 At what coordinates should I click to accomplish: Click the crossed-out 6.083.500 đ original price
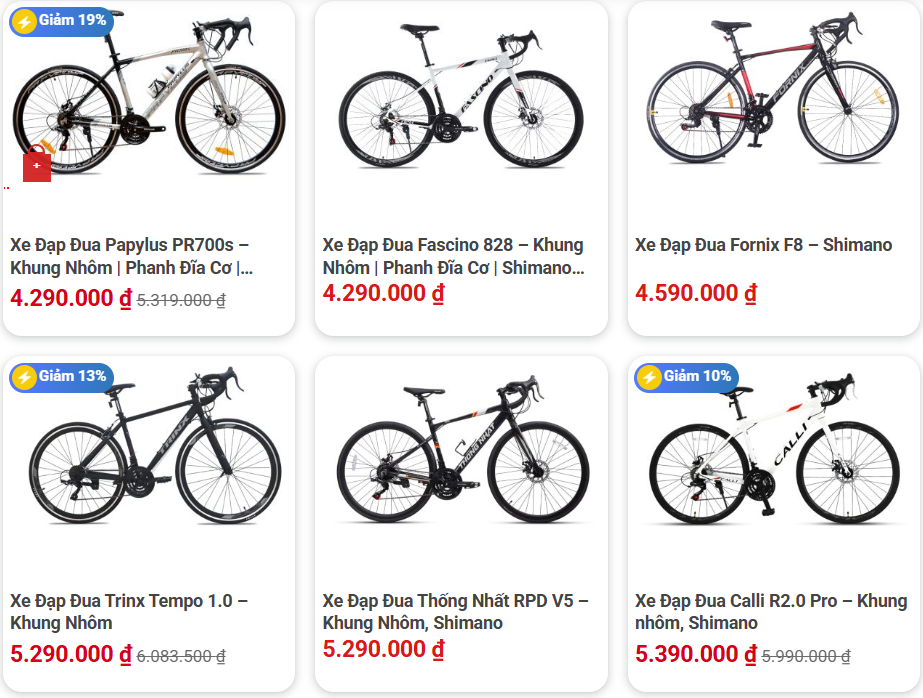(181, 656)
